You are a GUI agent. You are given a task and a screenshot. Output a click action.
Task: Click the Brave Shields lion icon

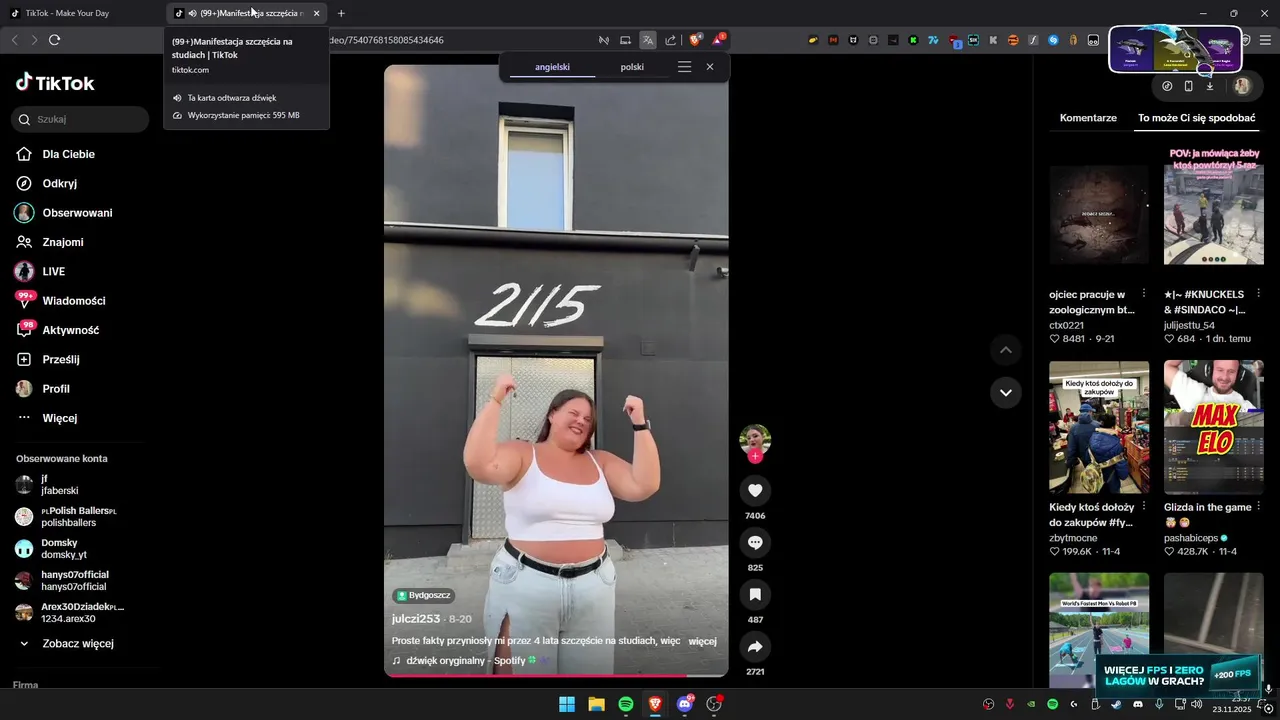(x=696, y=40)
